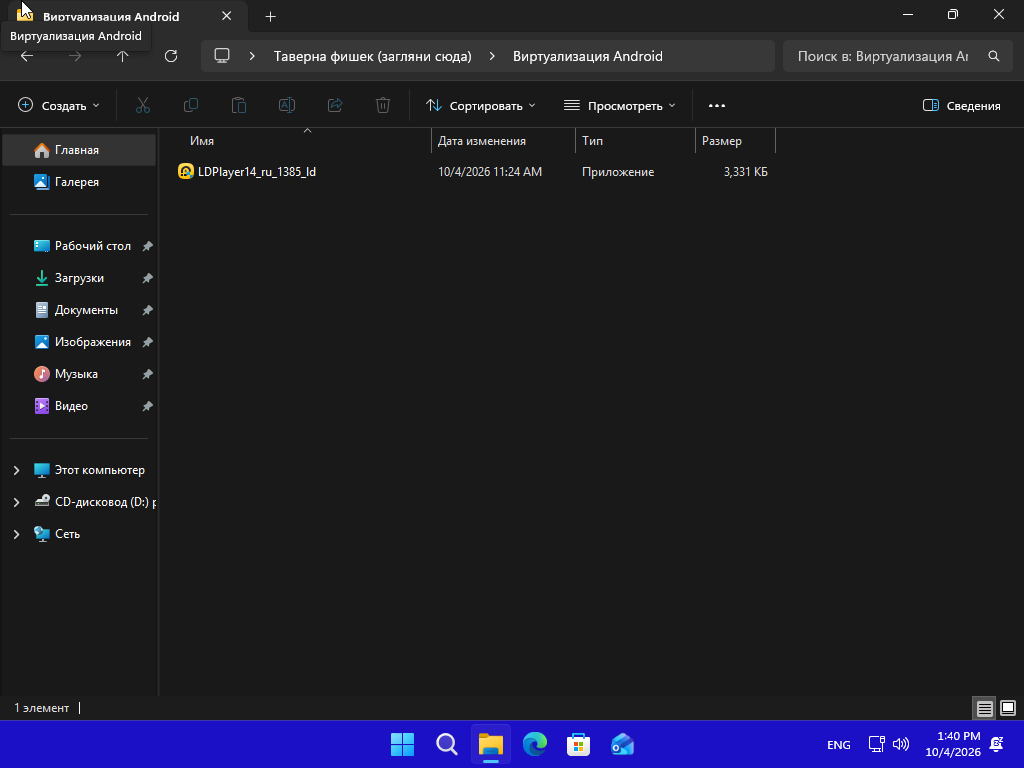
Task: Click Виртуализация Android breadcrumb
Action: [588, 56]
